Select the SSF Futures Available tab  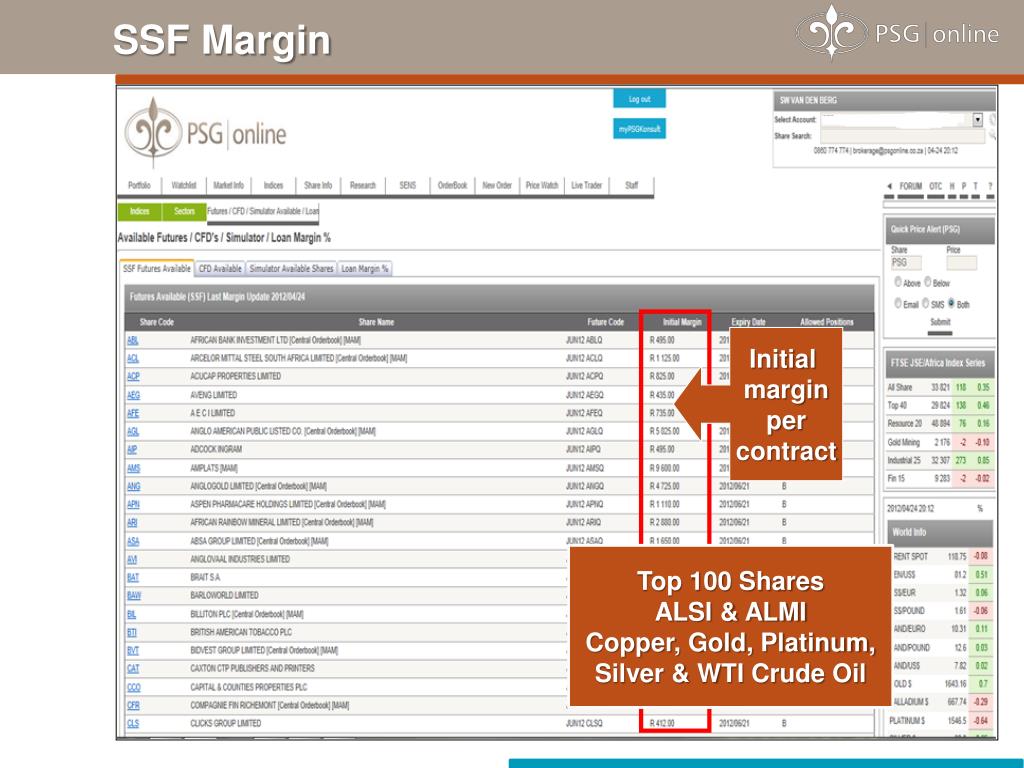click(x=157, y=268)
